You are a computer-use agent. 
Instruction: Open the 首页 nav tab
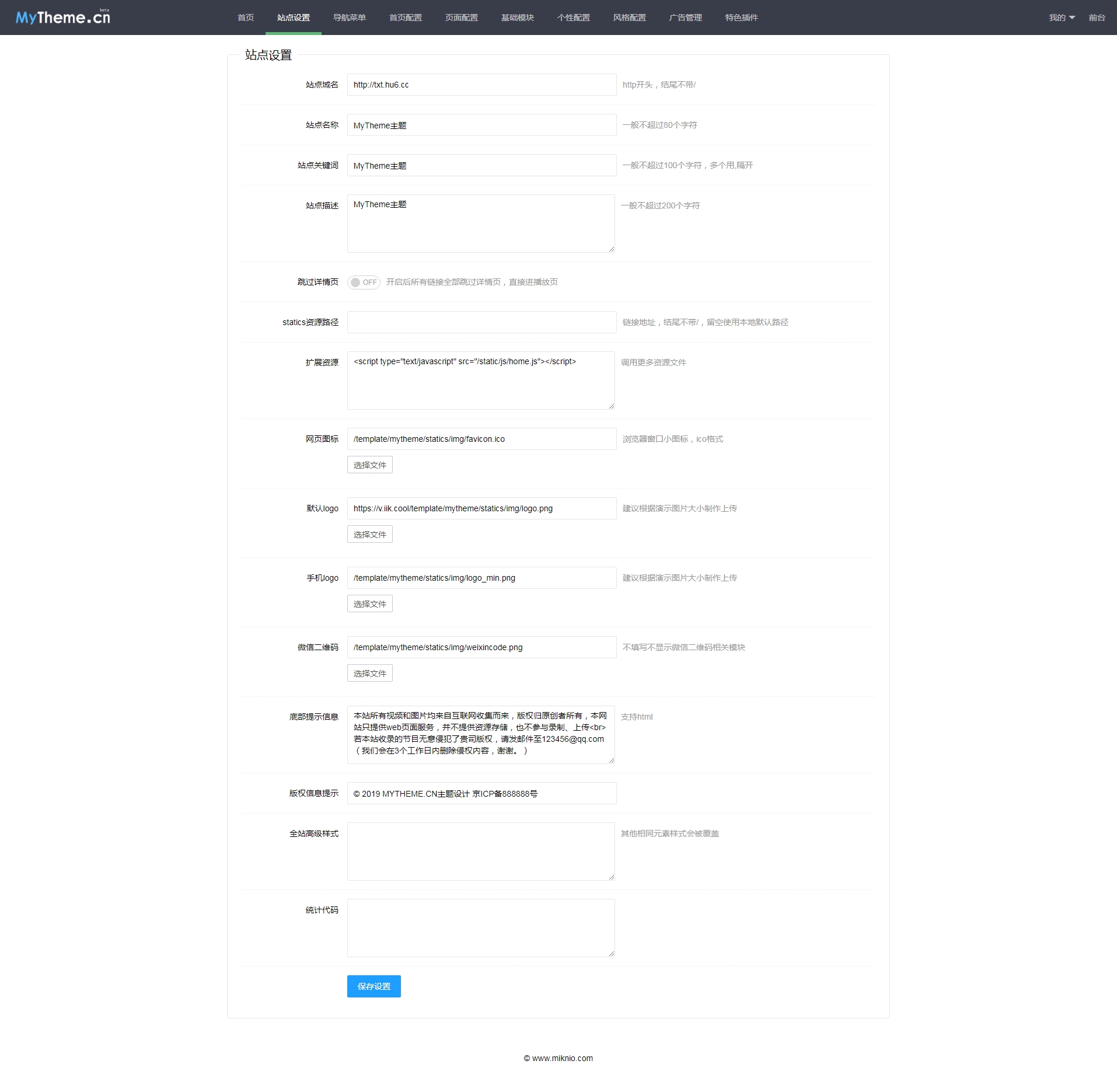tap(246, 18)
